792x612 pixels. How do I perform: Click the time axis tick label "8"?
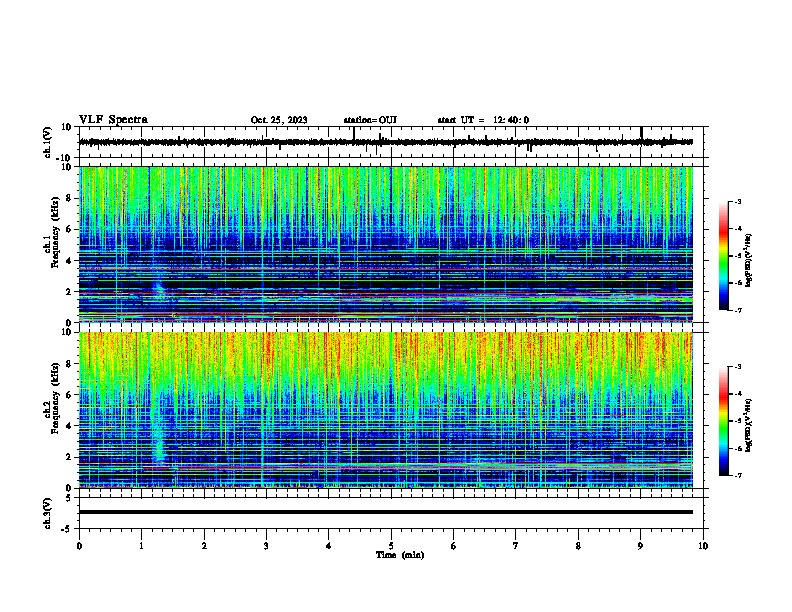pyautogui.click(x=578, y=546)
